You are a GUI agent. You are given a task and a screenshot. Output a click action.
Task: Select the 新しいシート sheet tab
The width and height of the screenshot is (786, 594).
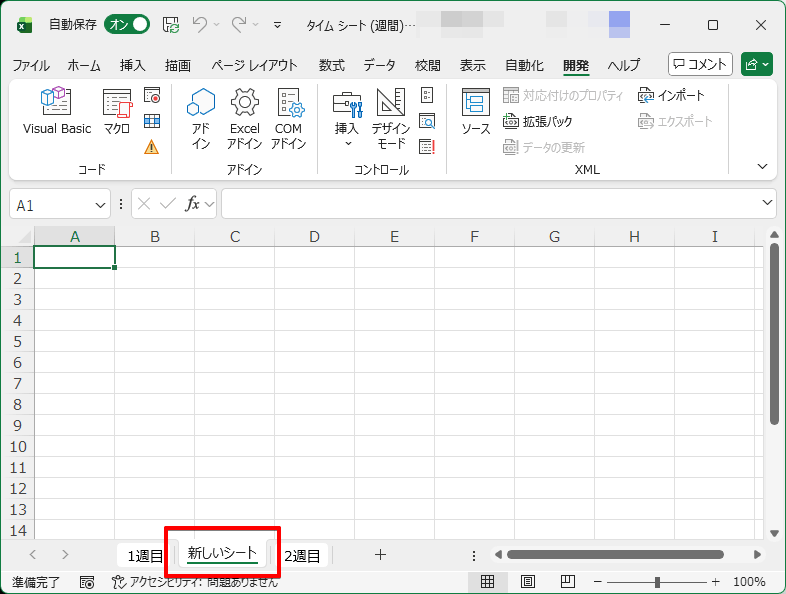tap(222, 553)
